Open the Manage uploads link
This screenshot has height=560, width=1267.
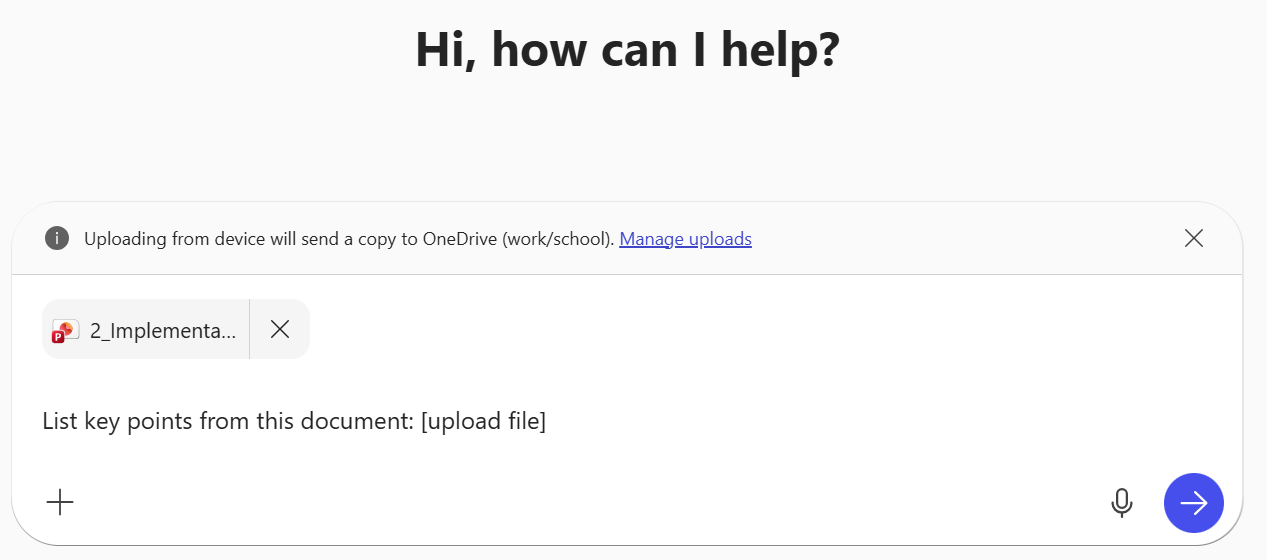pyautogui.click(x=685, y=239)
